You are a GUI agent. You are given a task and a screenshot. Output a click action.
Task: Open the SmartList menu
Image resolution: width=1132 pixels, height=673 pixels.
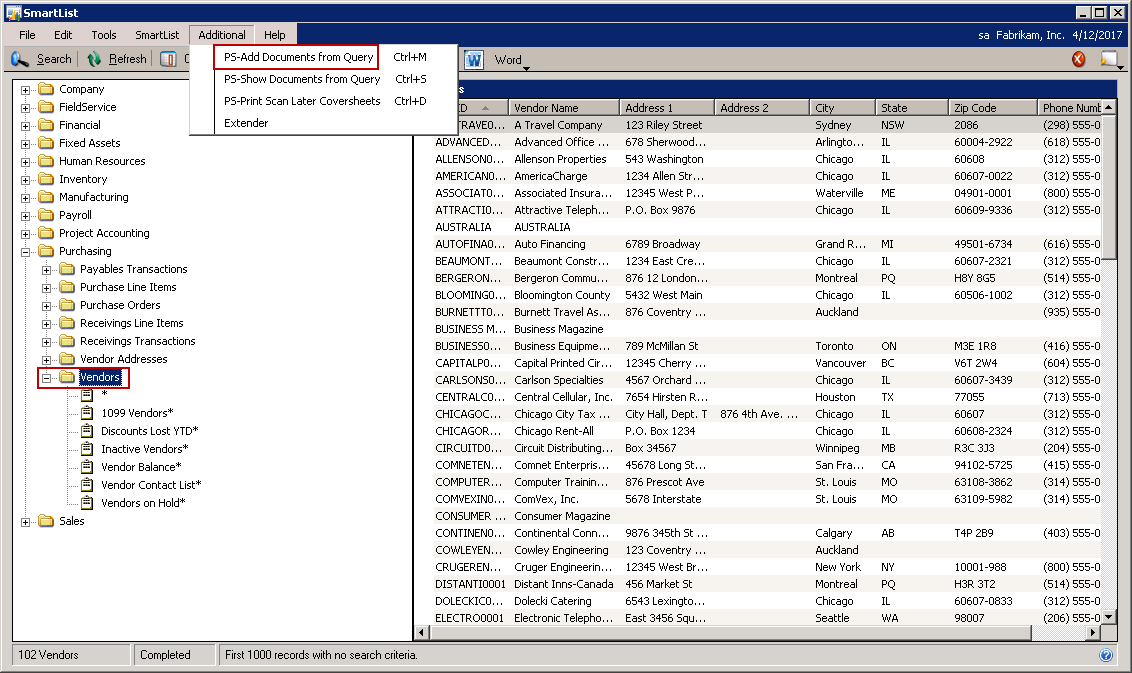157,35
